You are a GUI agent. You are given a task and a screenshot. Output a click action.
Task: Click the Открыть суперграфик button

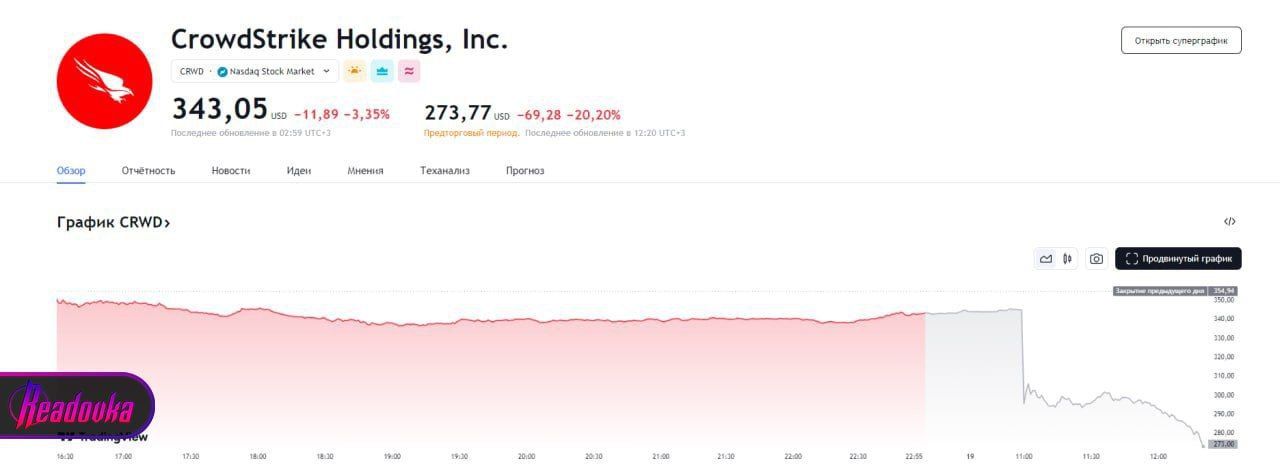[x=1181, y=41]
